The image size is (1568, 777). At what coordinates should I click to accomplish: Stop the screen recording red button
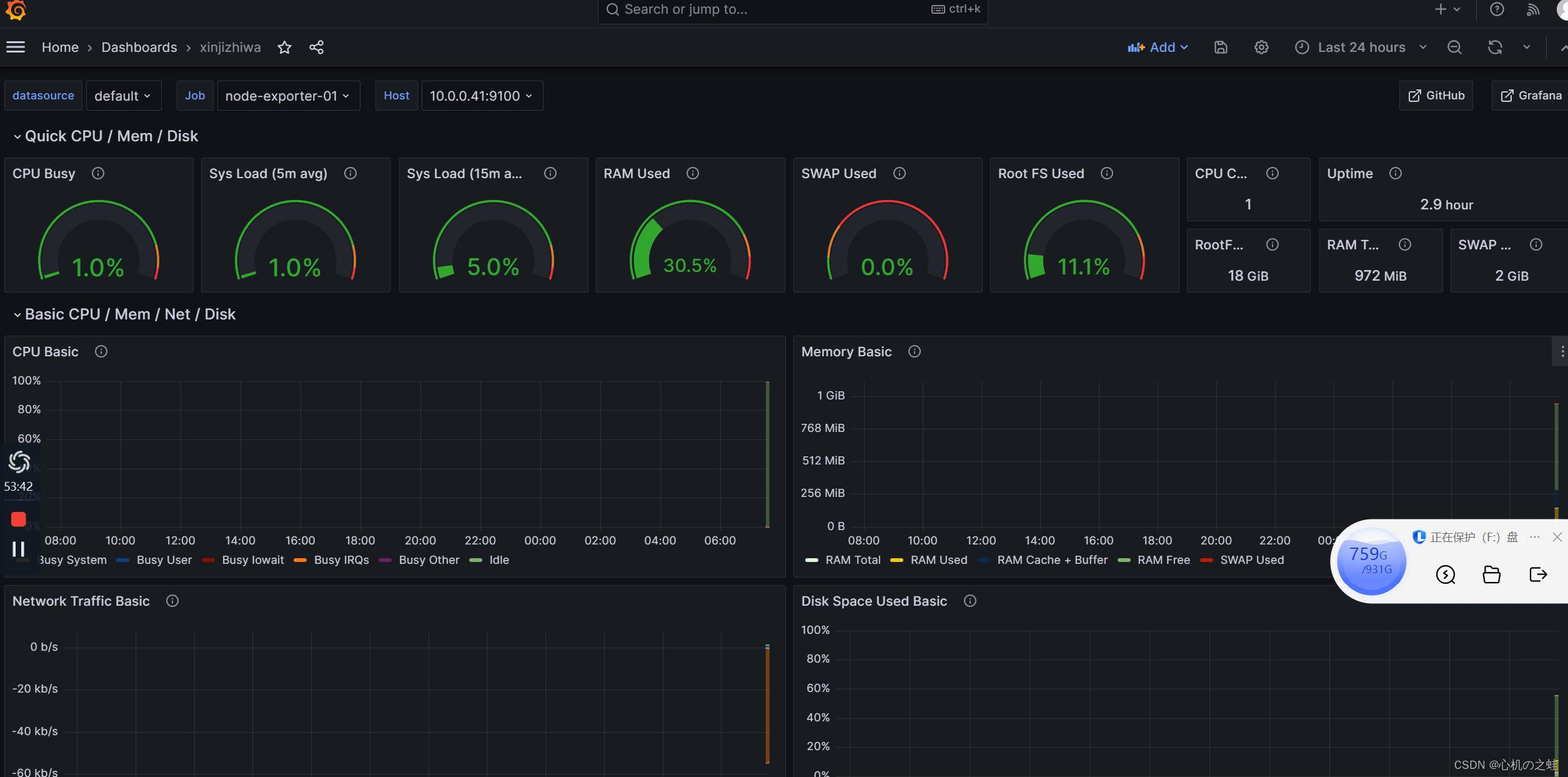pyautogui.click(x=18, y=519)
